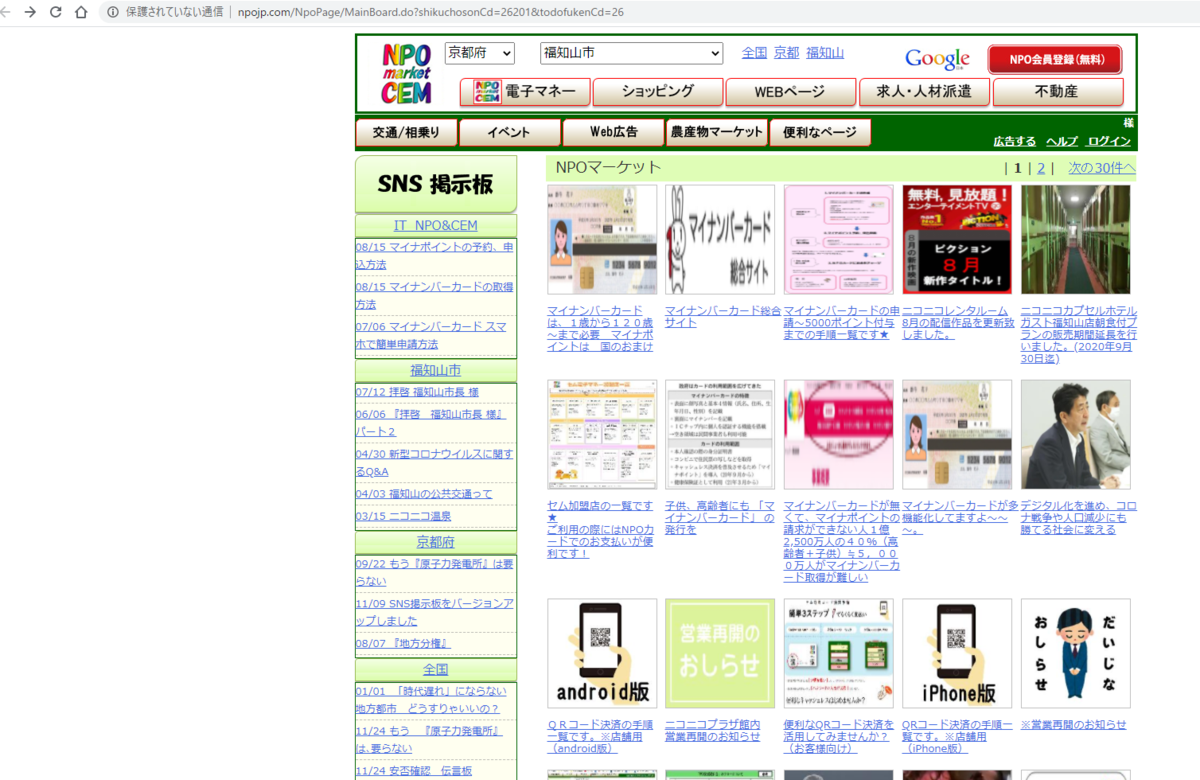Open the 全国 sidebar section link

(x=436, y=669)
